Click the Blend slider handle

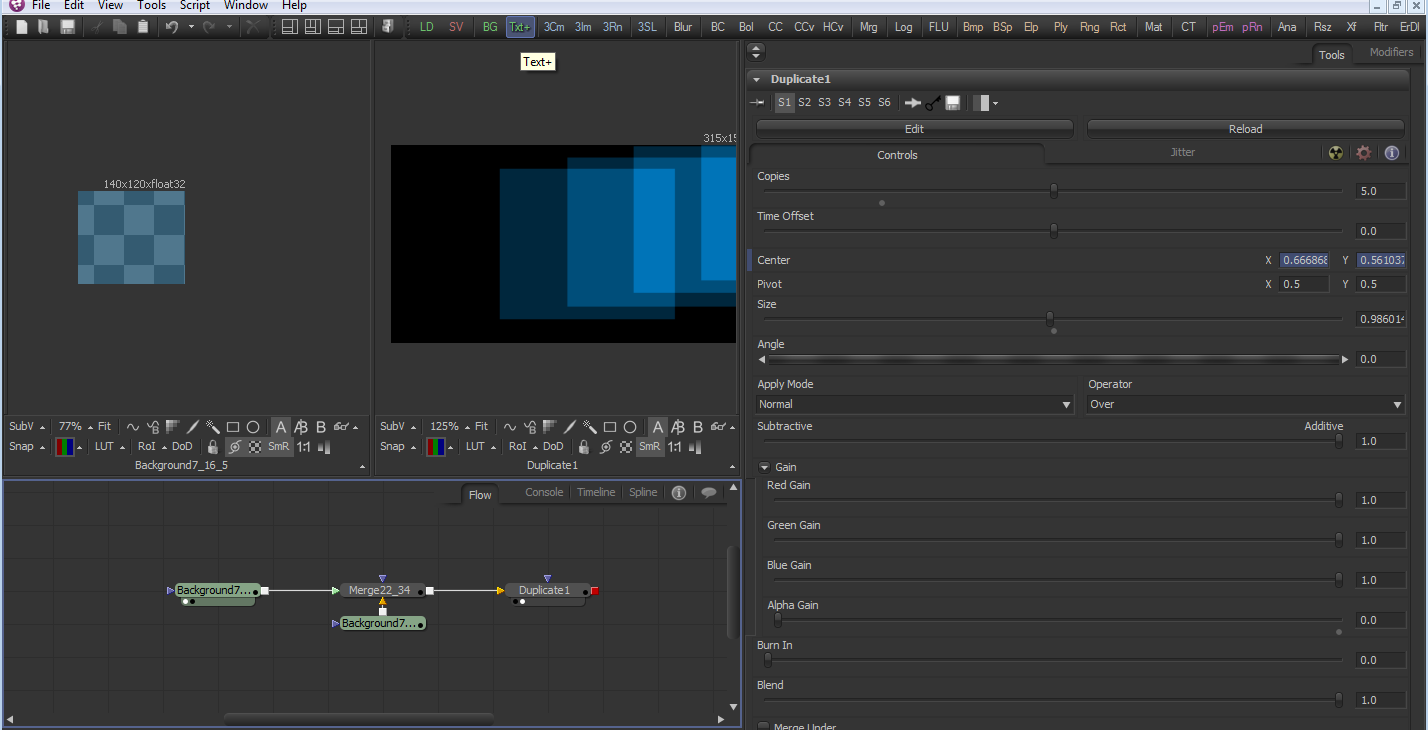(x=1339, y=700)
